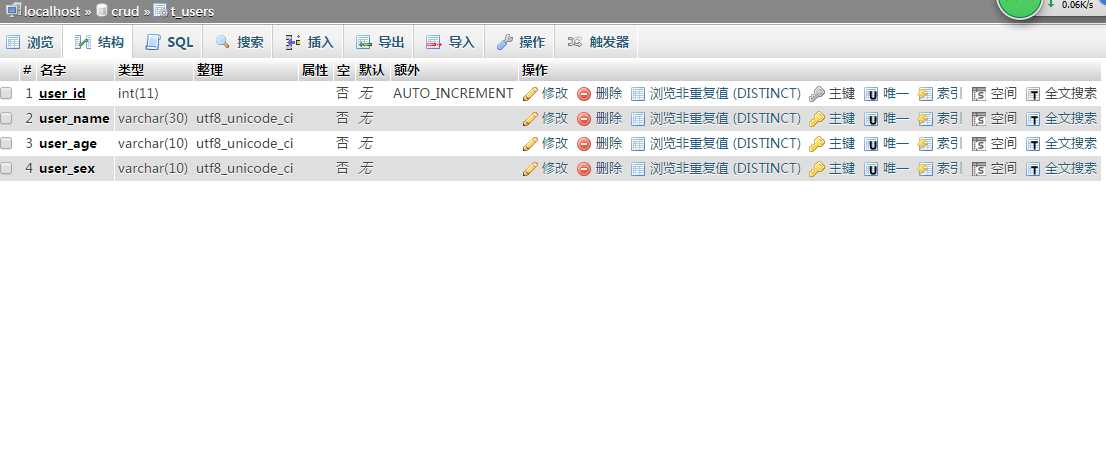
Task: Click 索引 link for user_name
Action: point(949,119)
